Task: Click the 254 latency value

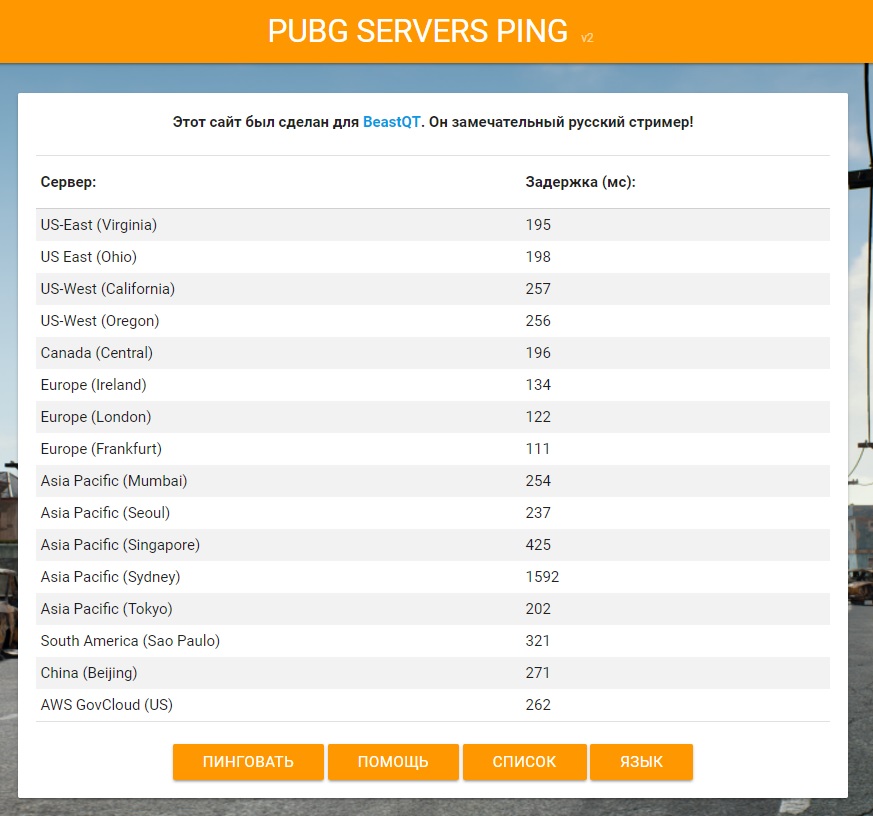Action: (538, 481)
